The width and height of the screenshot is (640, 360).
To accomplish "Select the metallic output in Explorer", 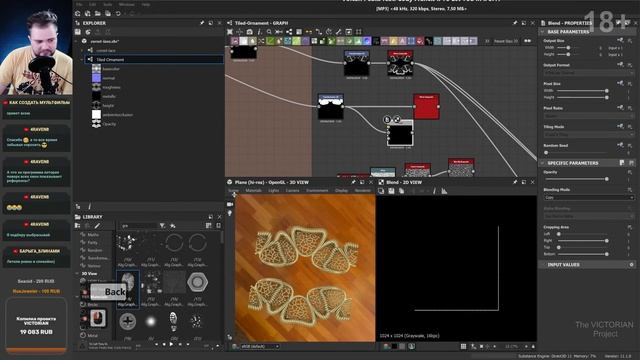I will (x=109, y=96).
